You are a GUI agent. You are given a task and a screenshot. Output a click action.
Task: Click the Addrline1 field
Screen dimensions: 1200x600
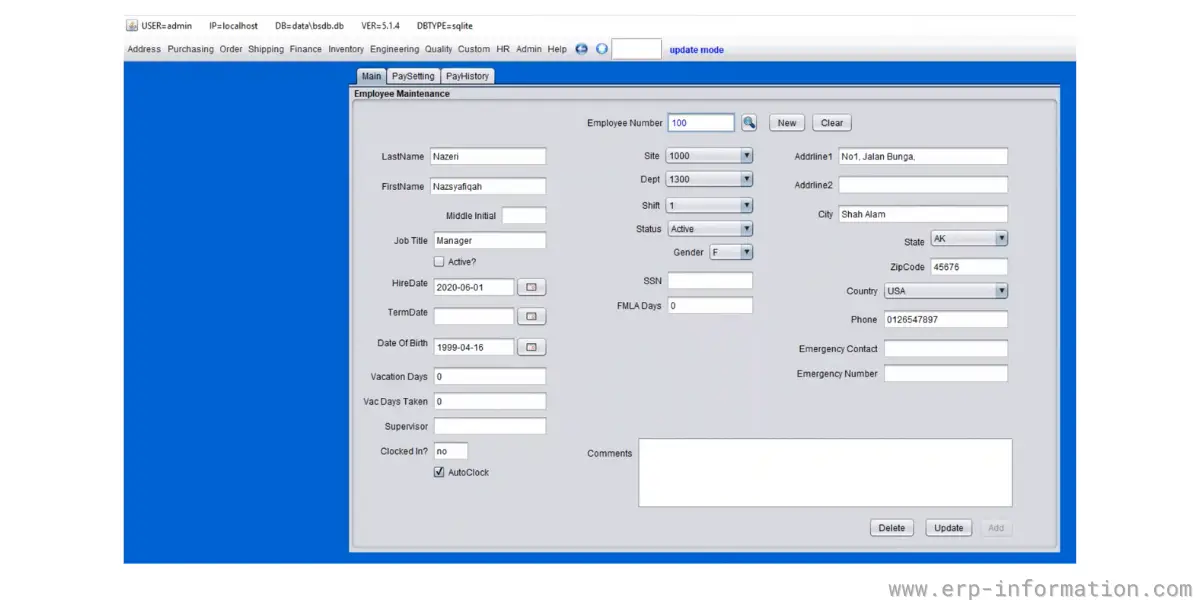[x=923, y=156]
